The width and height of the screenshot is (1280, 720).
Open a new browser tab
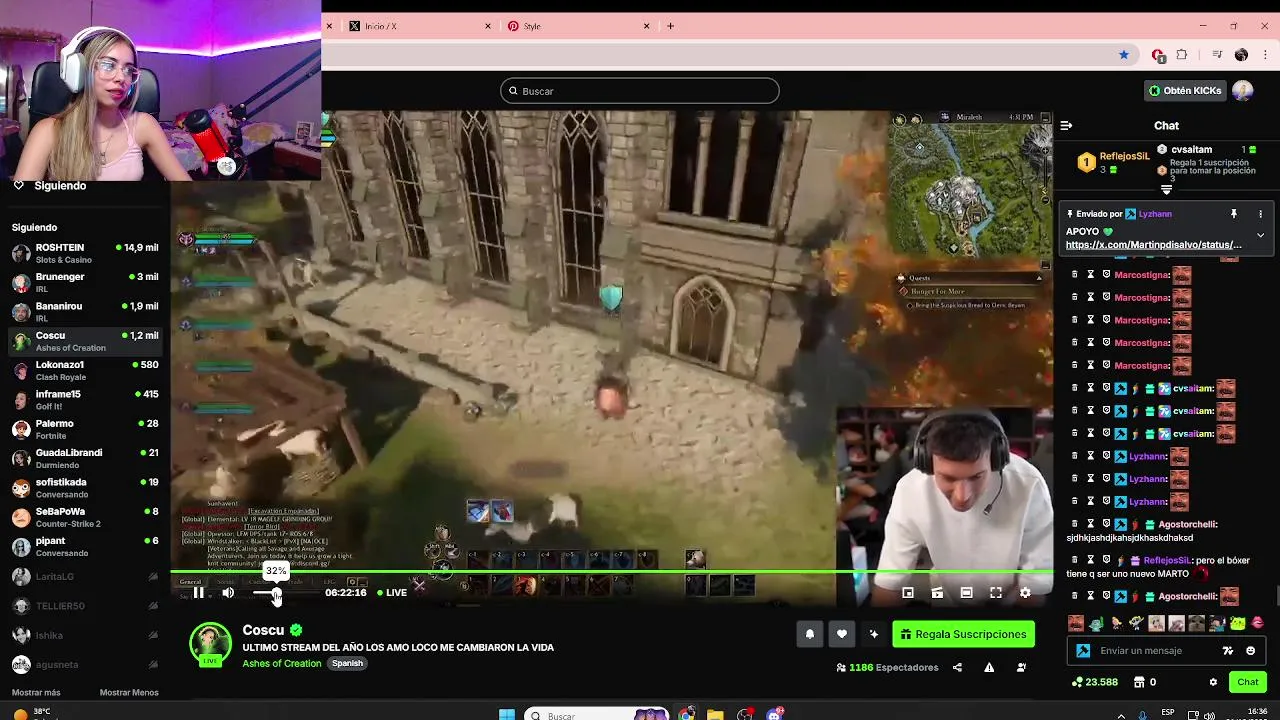(x=671, y=26)
